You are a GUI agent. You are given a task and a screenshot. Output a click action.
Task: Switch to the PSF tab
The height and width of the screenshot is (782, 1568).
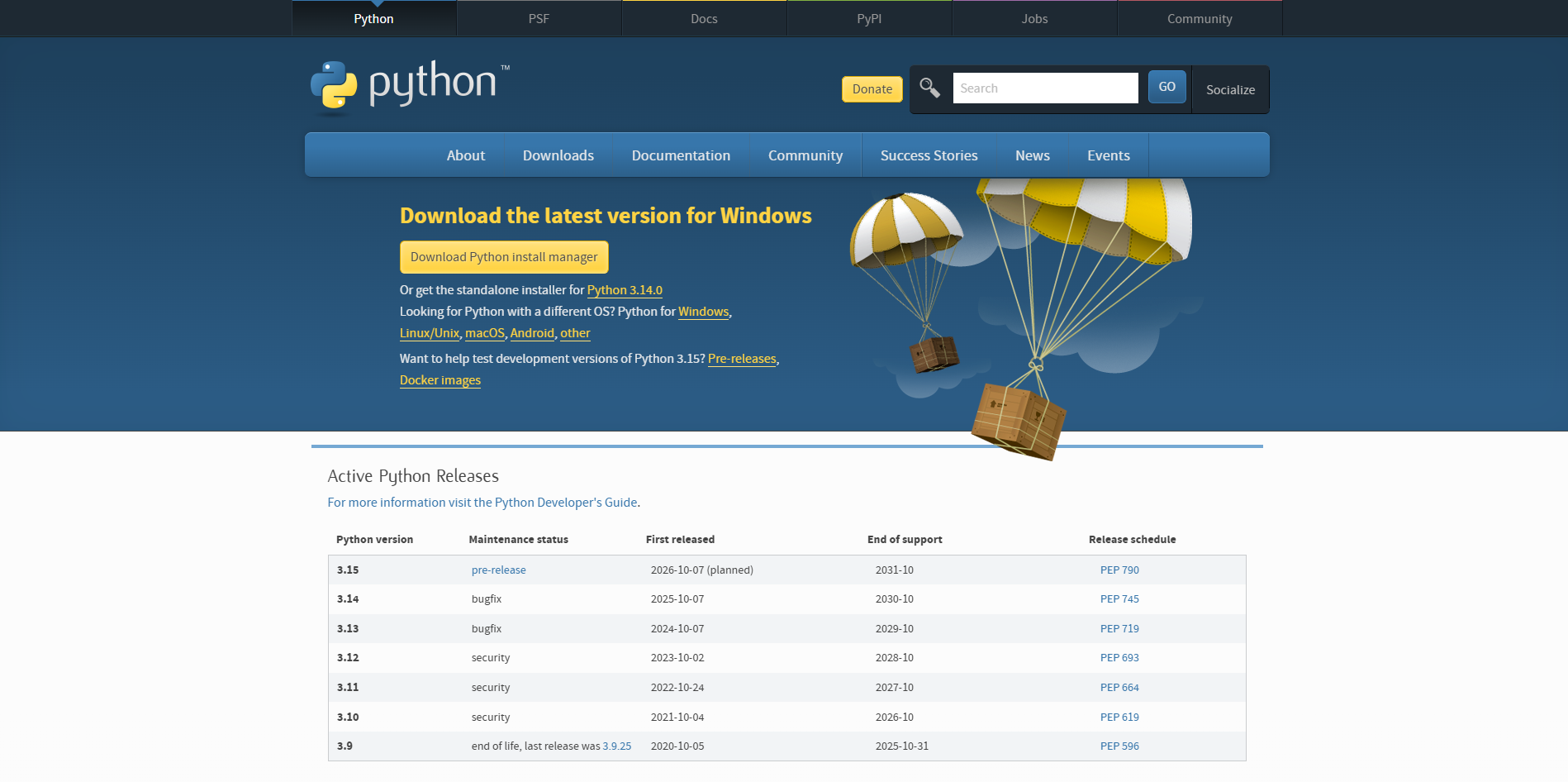pos(539,18)
